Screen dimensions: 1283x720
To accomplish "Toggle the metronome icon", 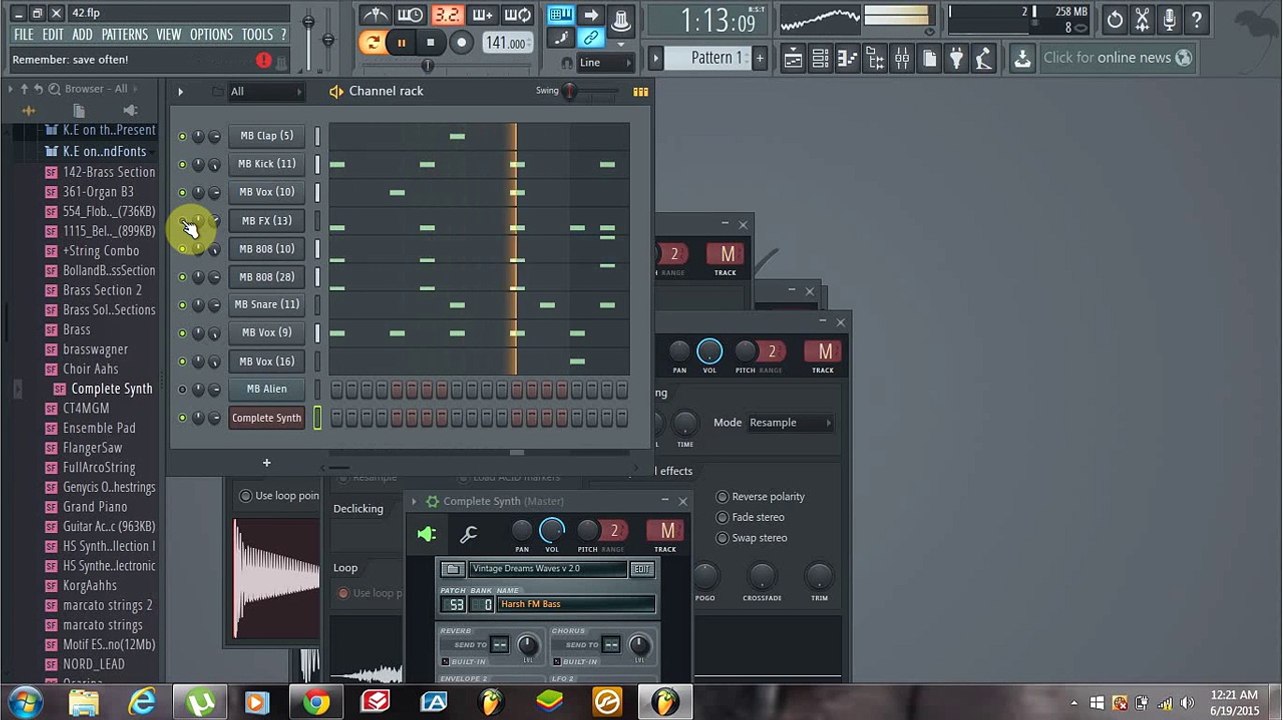I will pos(375,15).
